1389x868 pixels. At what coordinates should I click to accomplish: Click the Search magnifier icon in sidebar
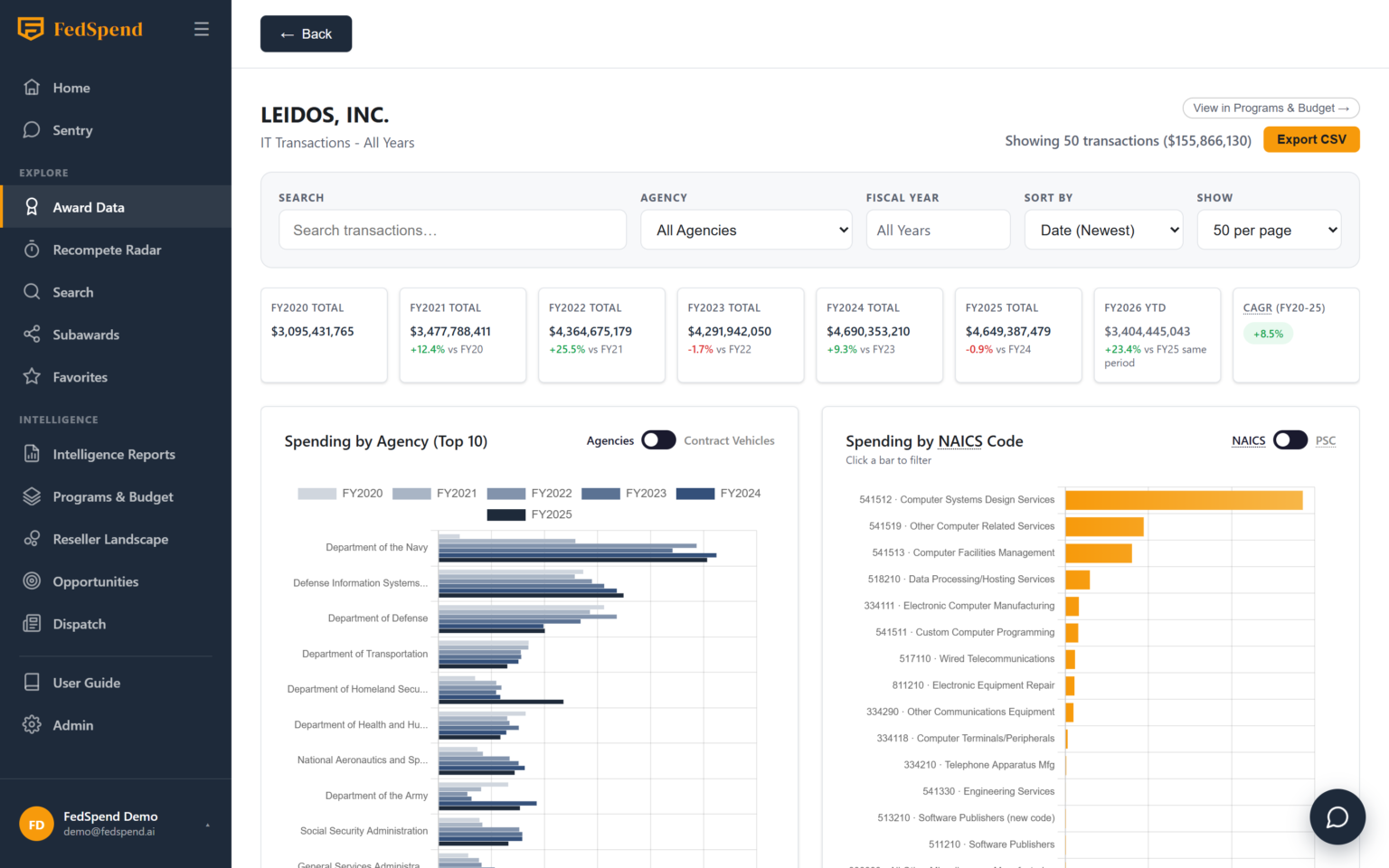point(32,292)
